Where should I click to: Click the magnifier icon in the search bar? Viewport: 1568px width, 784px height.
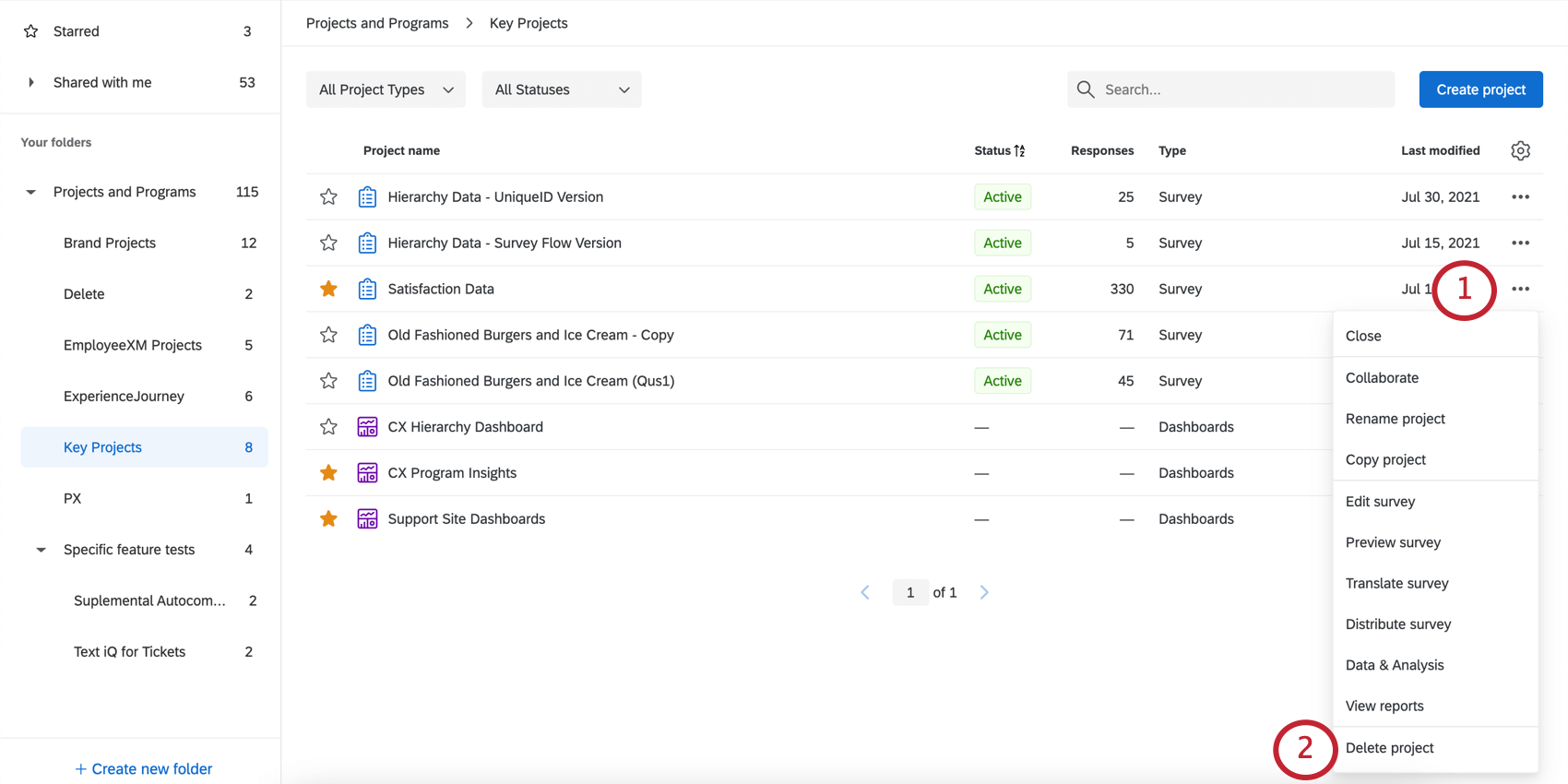click(1086, 89)
